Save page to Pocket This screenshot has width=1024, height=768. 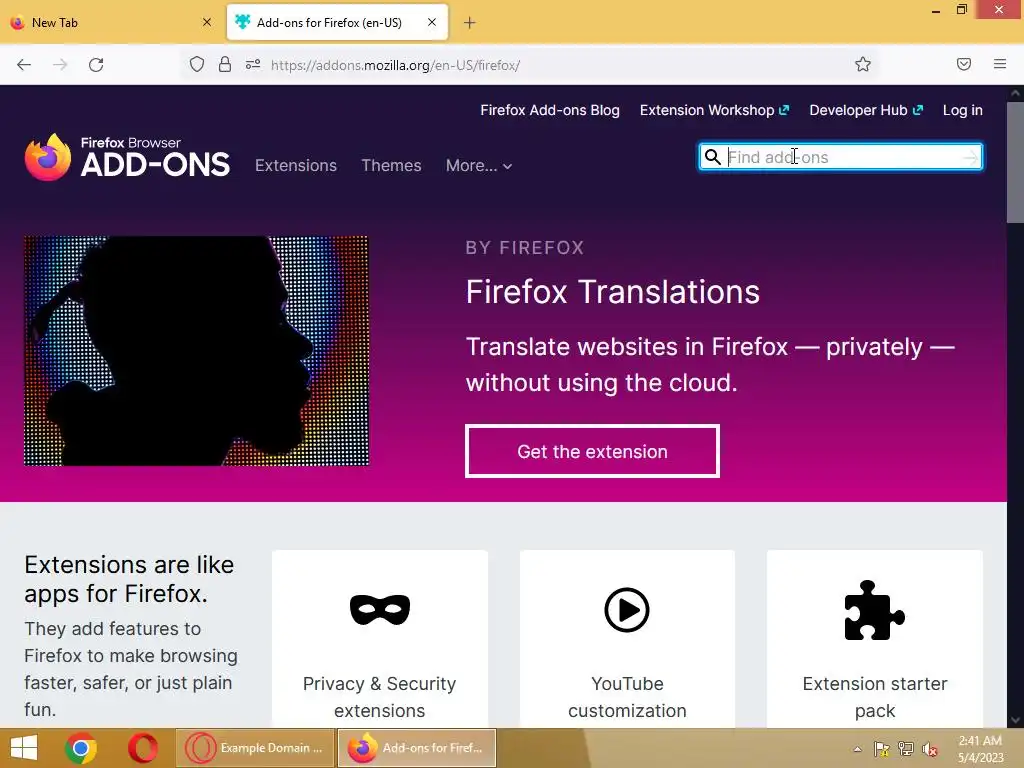tap(963, 64)
